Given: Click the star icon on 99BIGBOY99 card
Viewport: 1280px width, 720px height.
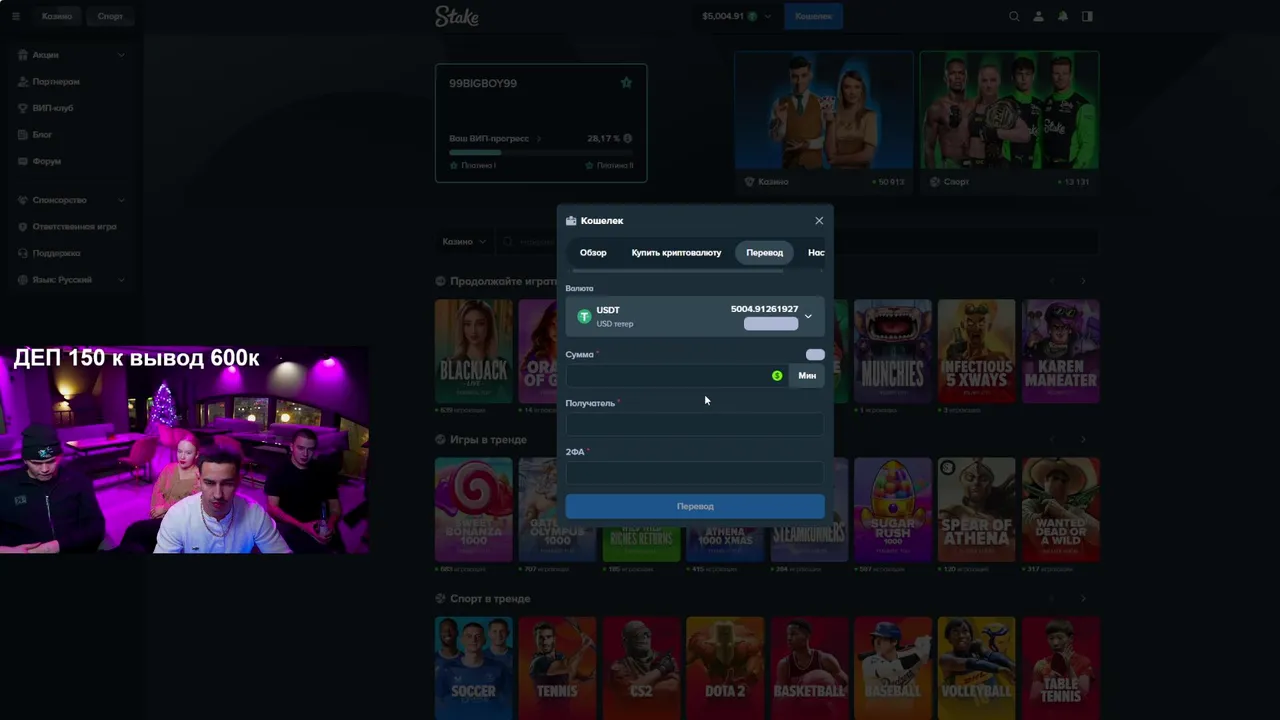Looking at the screenshot, I should (626, 83).
